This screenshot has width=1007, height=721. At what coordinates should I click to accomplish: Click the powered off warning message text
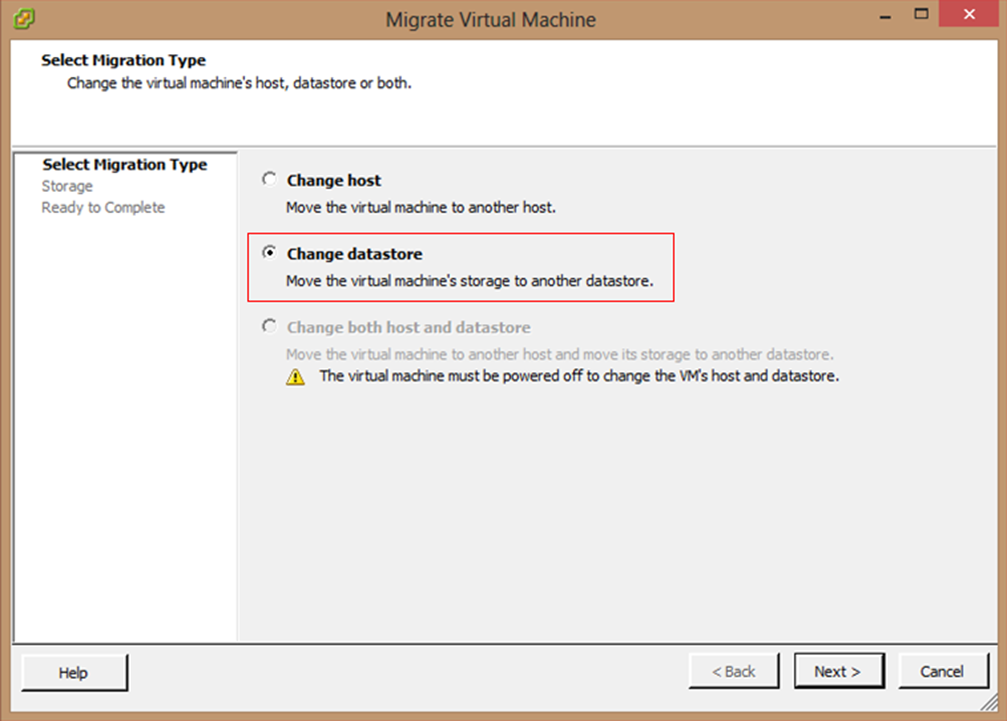coord(578,376)
